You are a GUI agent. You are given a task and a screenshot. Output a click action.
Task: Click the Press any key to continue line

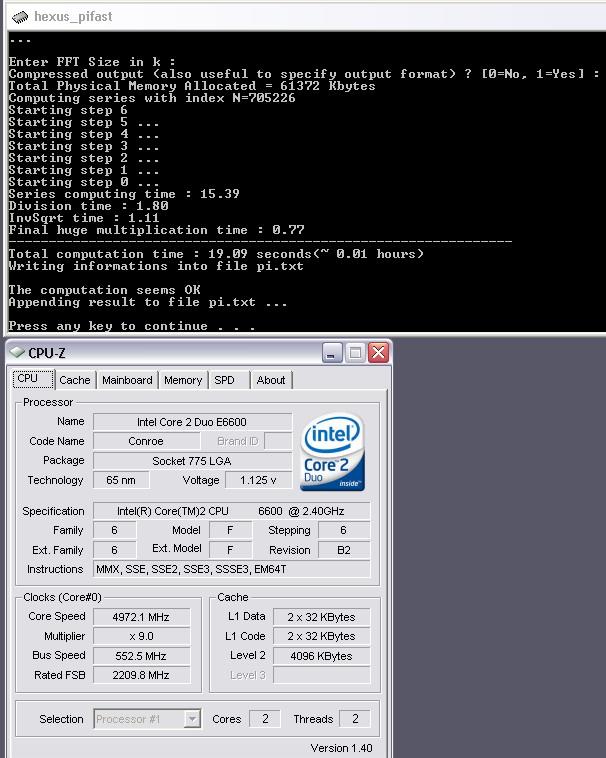click(132, 326)
